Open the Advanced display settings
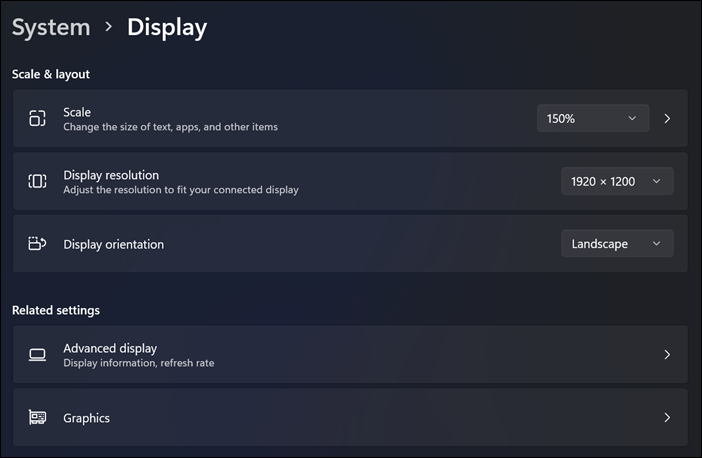This screenshot has width=702, height=458. [110, 348]
